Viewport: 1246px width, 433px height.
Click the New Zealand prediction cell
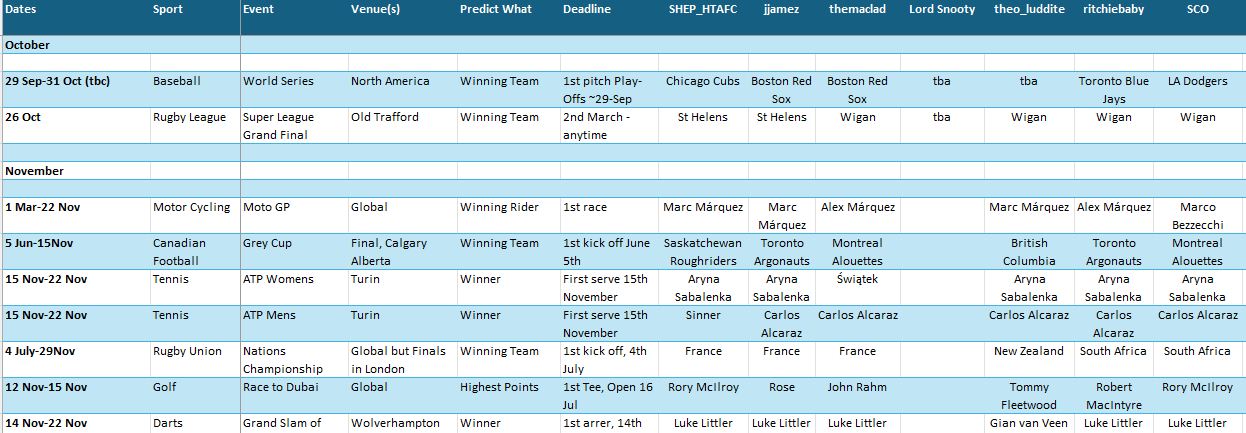tap(1028, 359)
